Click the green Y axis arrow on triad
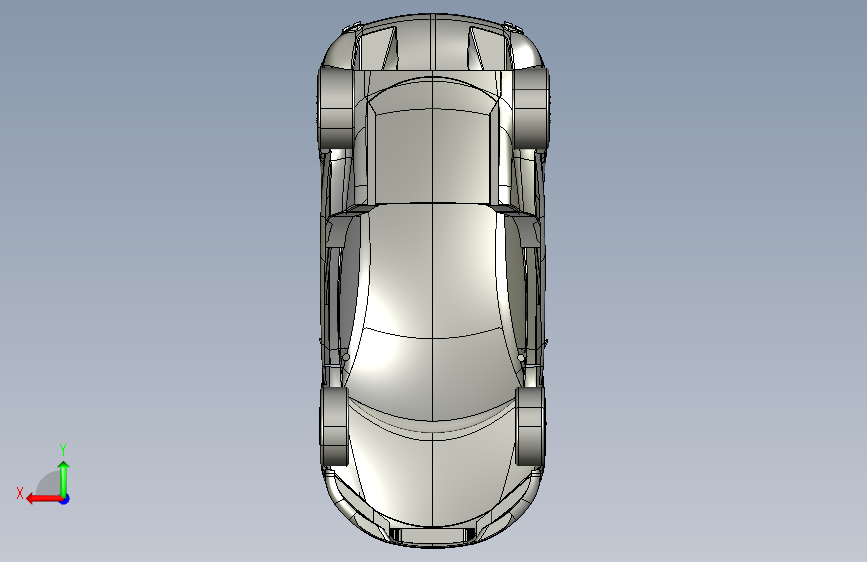Screen dimensions: 867x562 tap(64, 478)
